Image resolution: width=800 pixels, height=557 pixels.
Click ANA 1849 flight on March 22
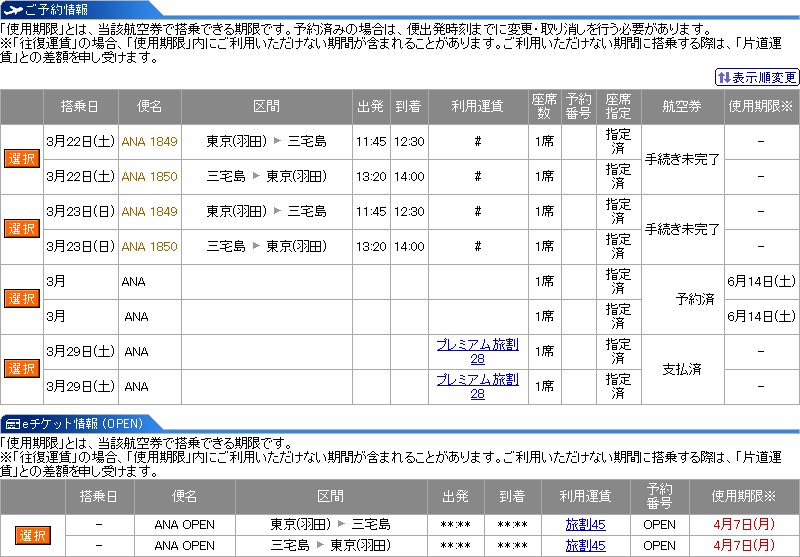coord(149,142)
